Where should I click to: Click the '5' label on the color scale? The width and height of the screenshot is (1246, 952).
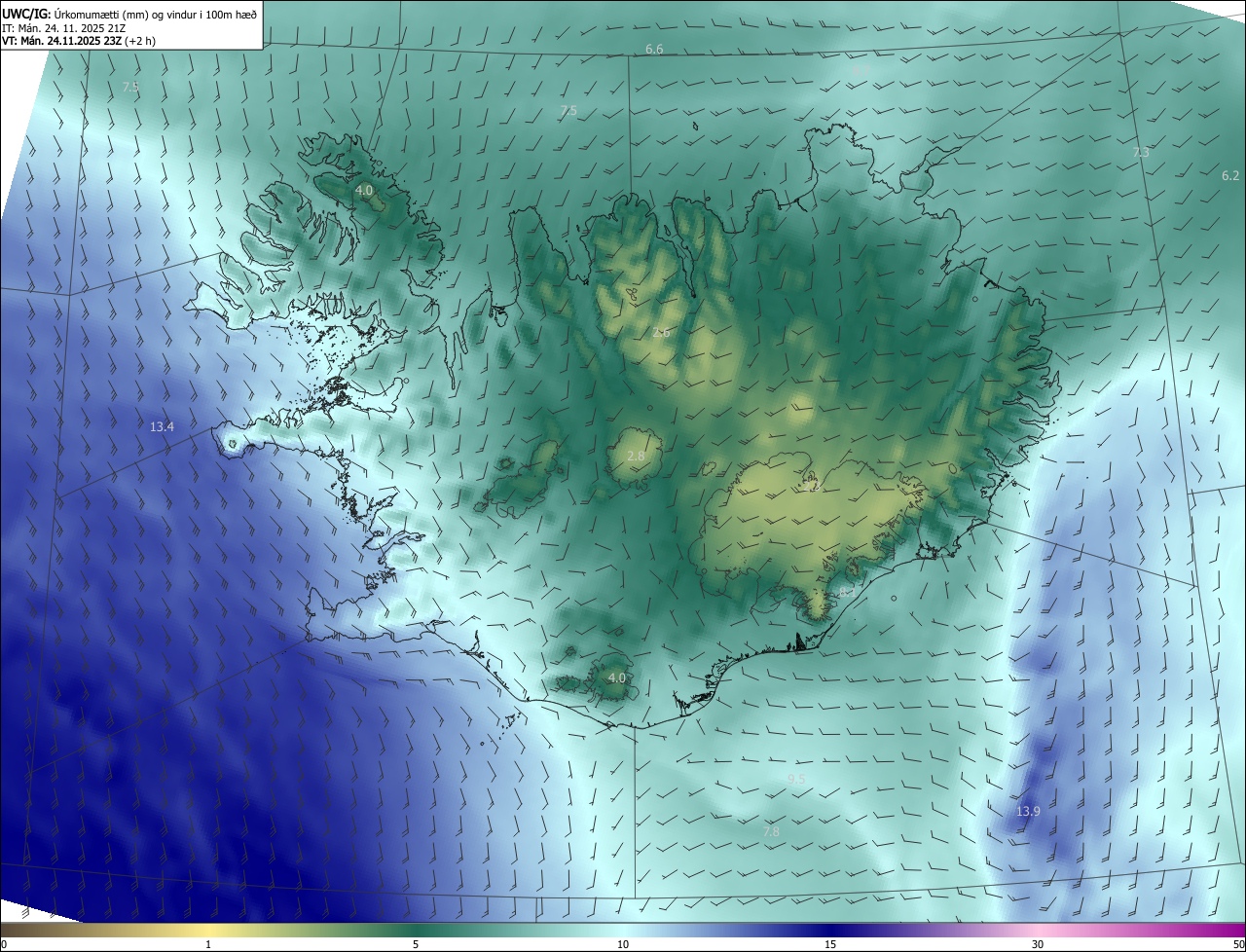416,944
